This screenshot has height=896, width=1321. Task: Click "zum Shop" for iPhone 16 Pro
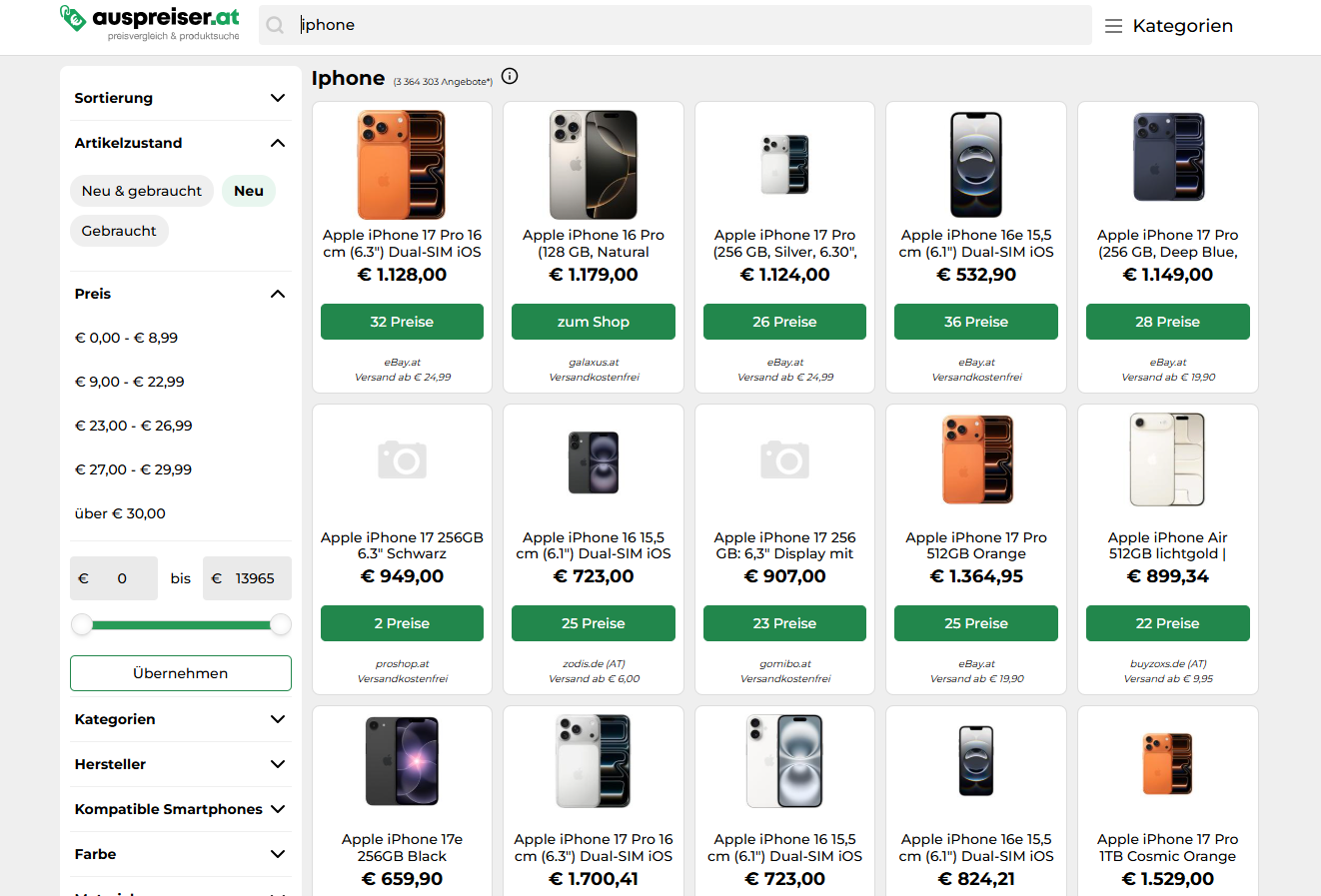(594, 322)
